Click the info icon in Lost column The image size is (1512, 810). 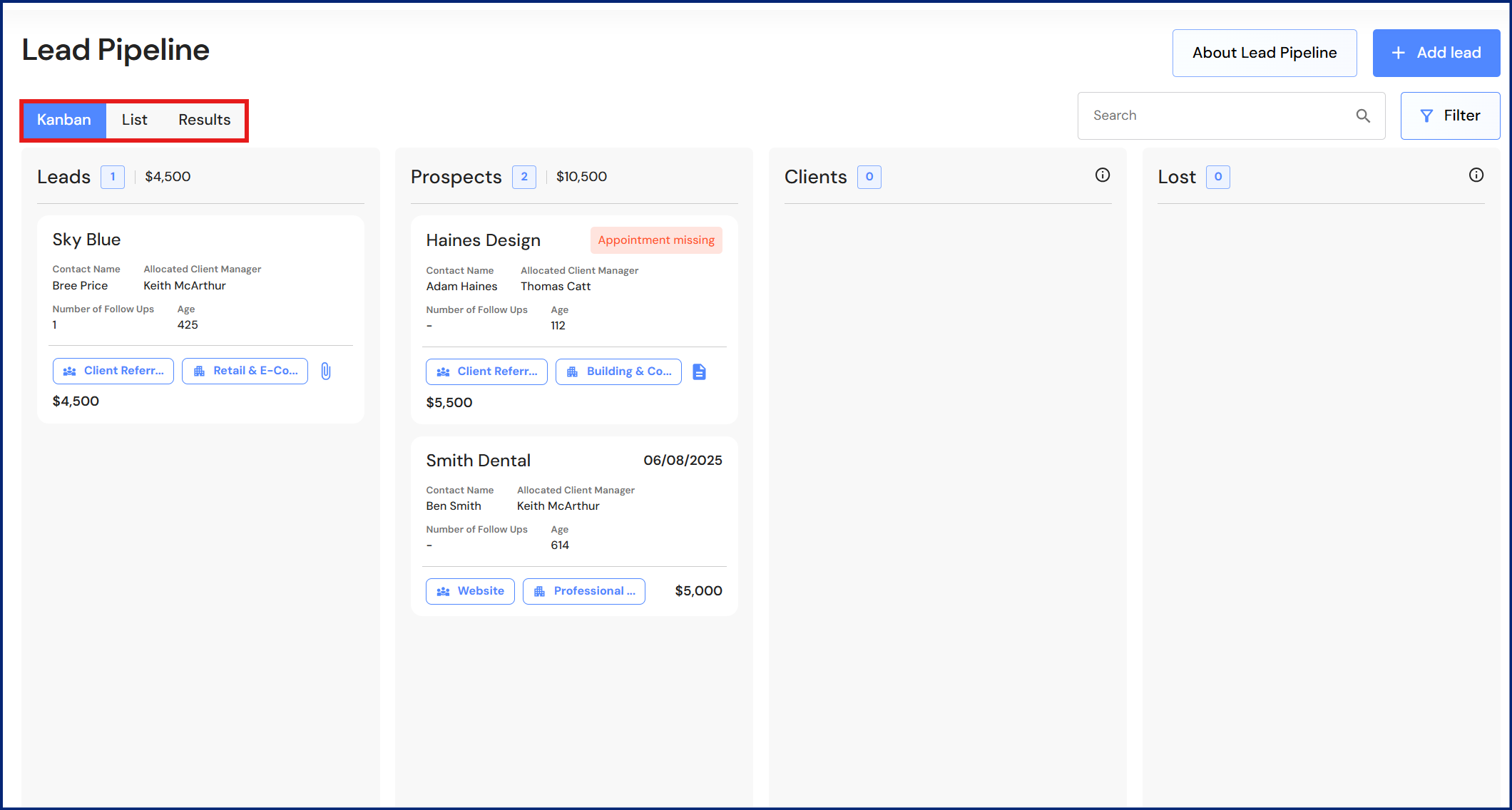pos(1476,175)
